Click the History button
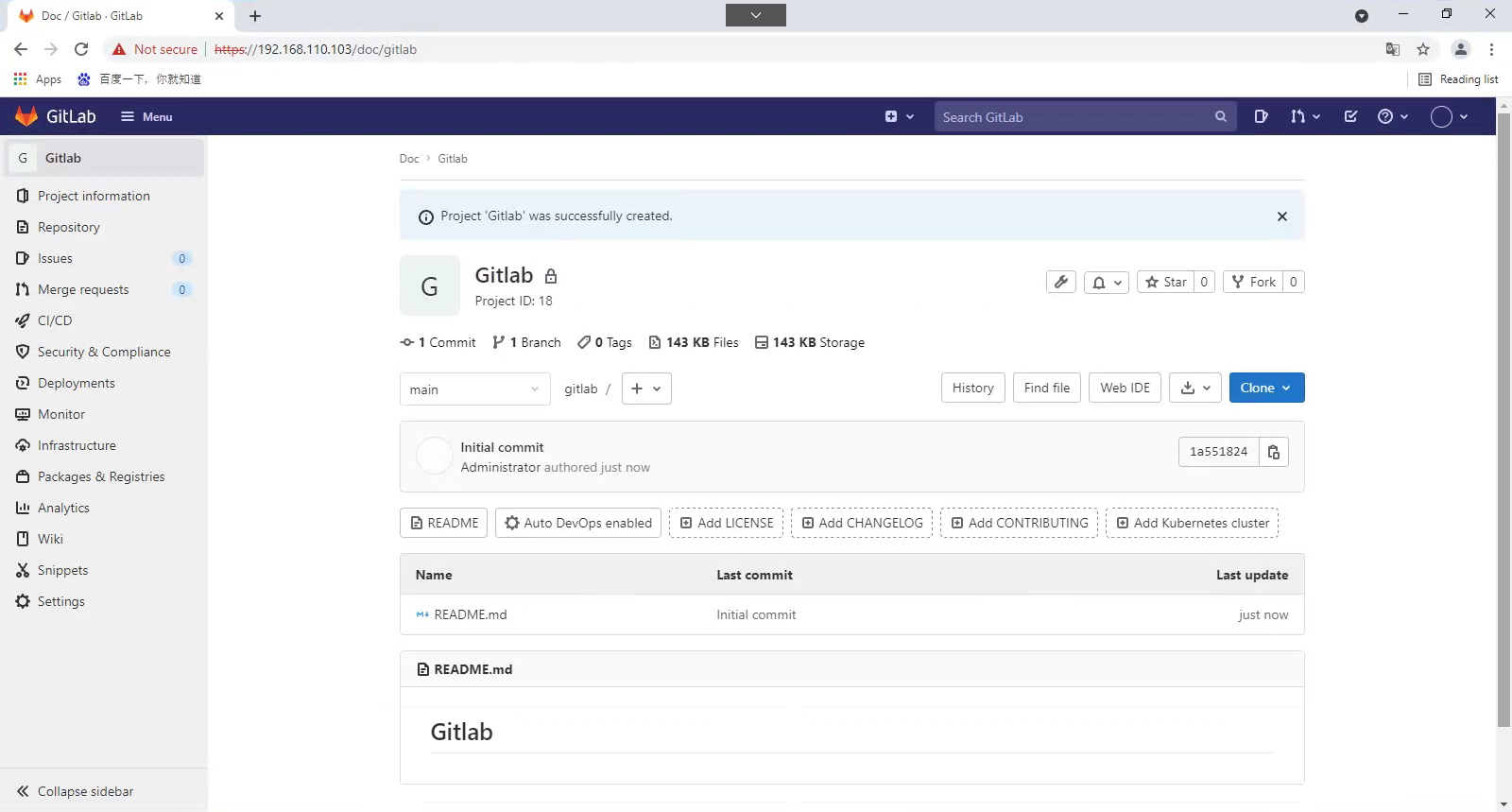Image resolution: width=1512 pixels, height=812 pixels. click(972, 388)
